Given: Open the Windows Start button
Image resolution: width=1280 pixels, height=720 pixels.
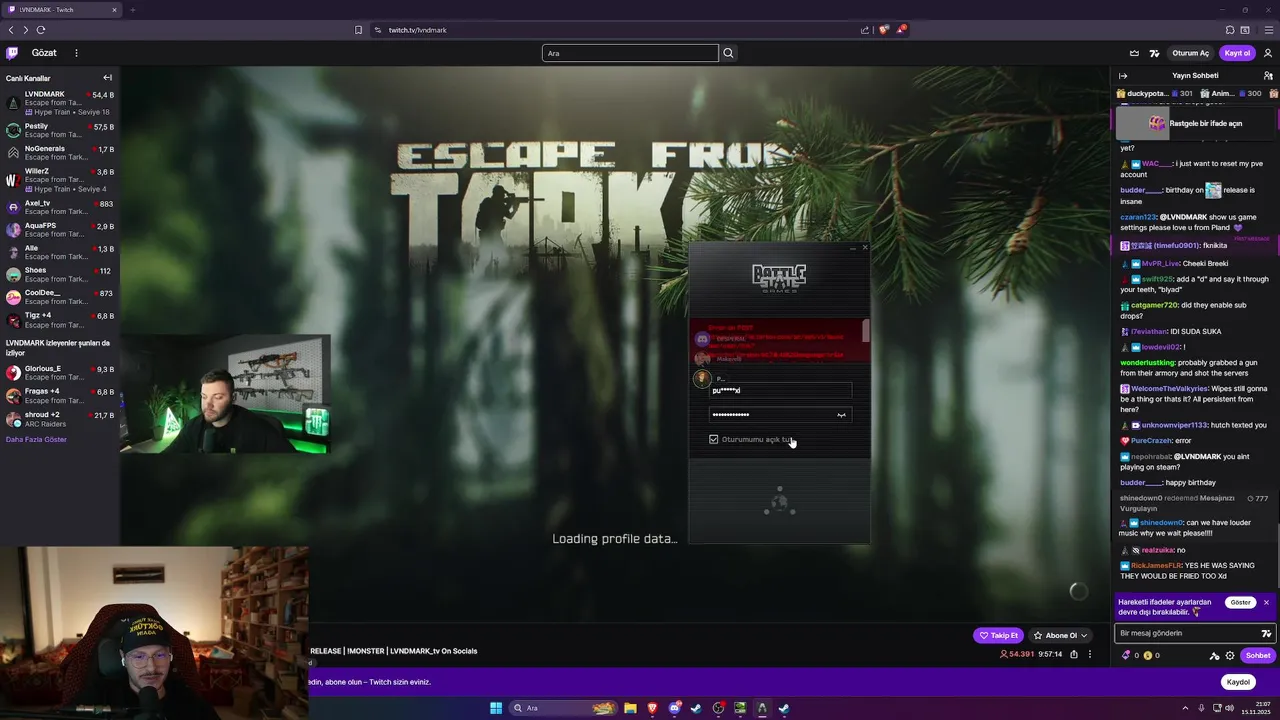Looking at the screenshot, I should tap(496, 708).
